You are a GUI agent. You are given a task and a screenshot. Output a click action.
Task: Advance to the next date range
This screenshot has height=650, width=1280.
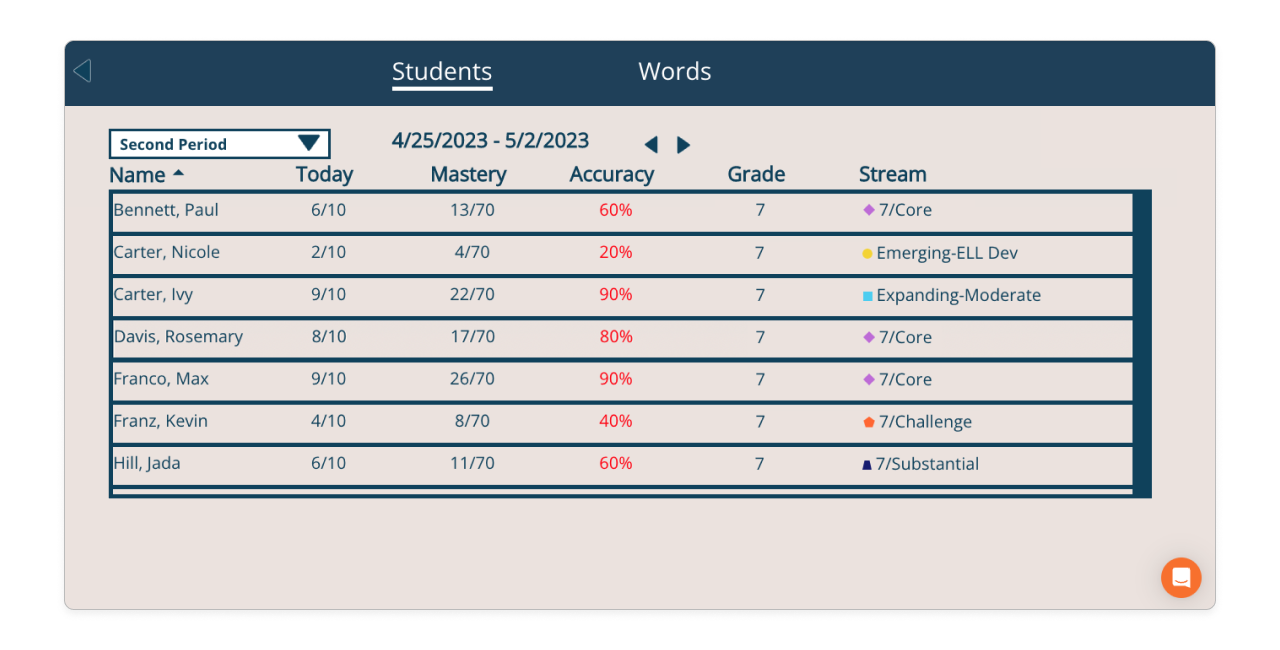pyautogui.click(x=684, y=144)
